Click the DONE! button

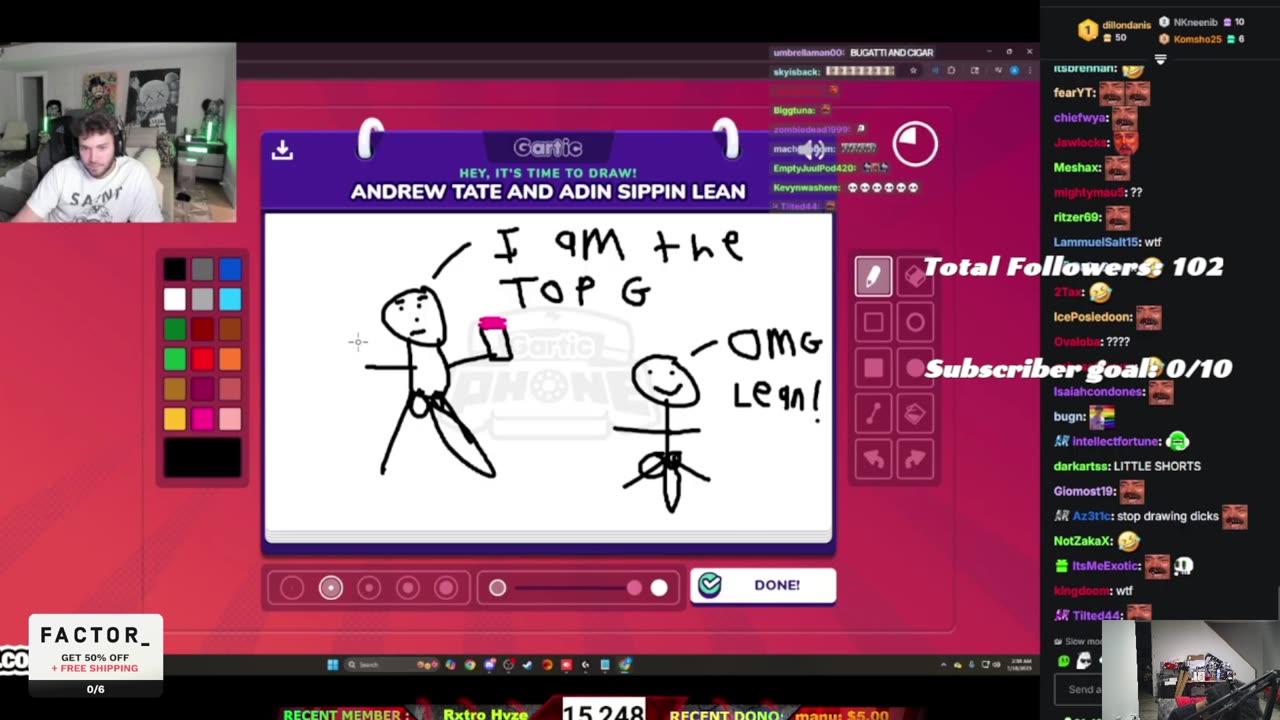click(x=763, y=585)
